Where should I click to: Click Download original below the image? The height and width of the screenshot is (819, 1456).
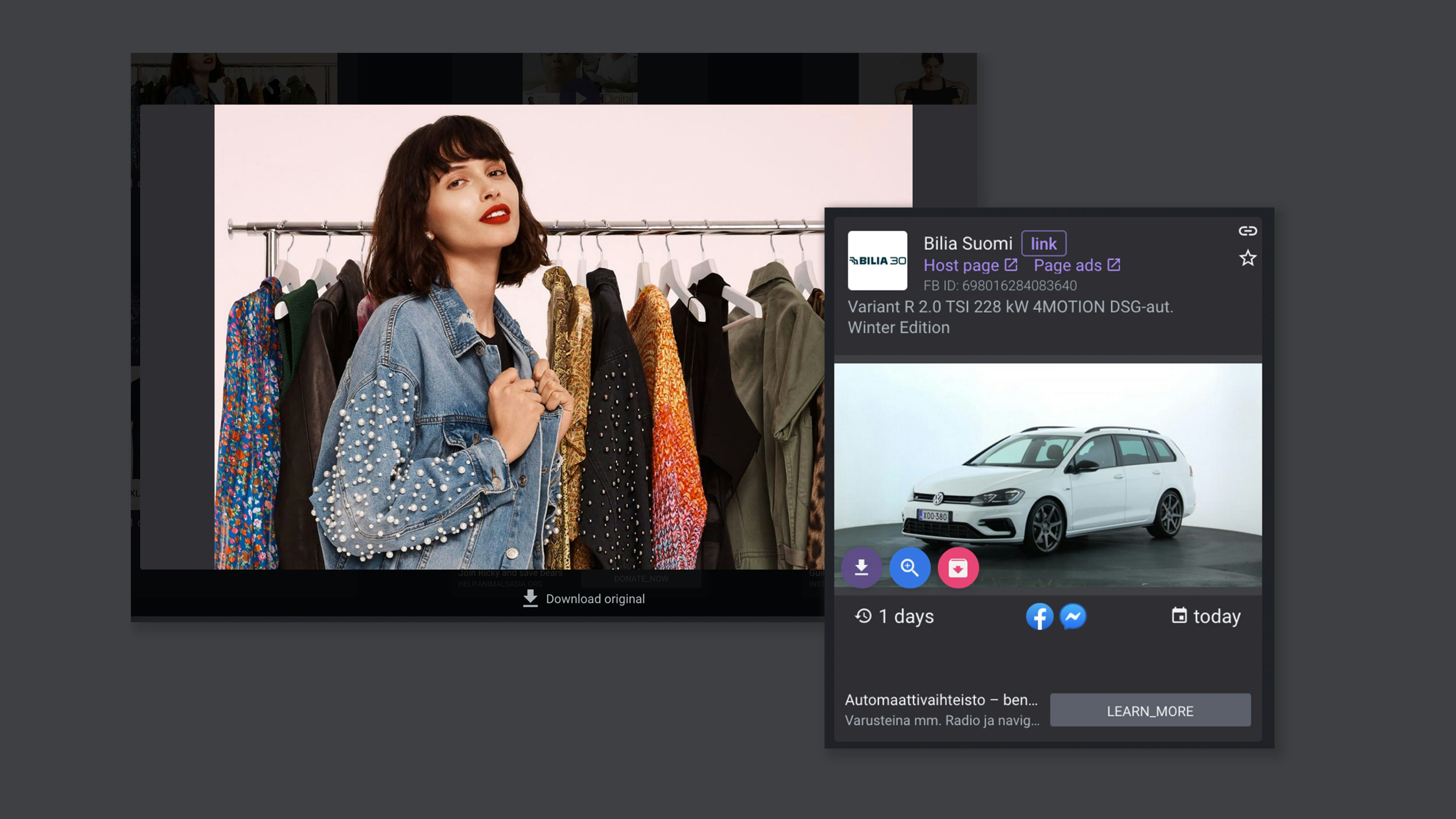(x=595, y=599)
